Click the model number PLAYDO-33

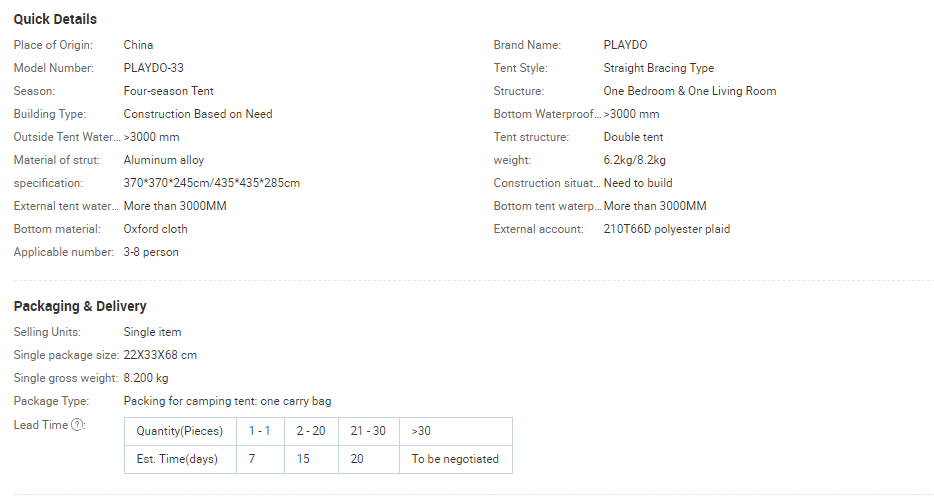(x=155, y=68)
